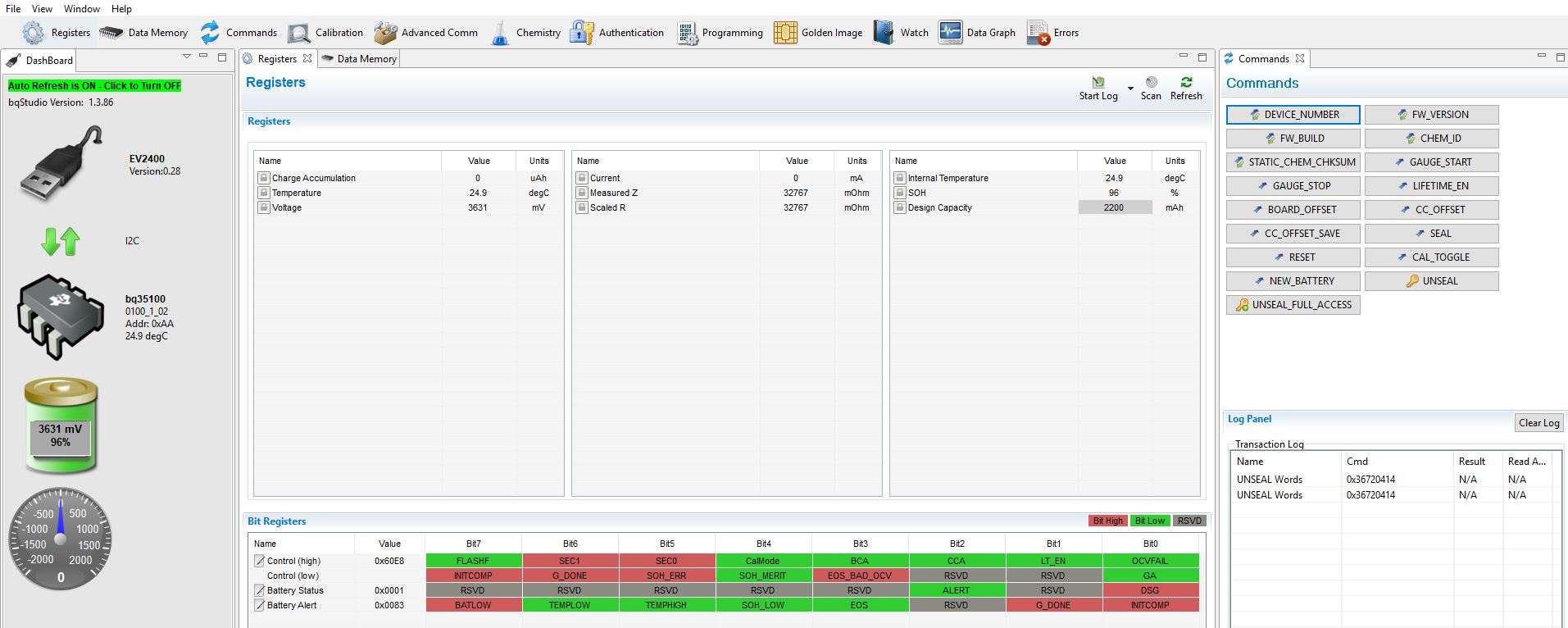
Task: Open the Help menu
Action: (121, 9)
